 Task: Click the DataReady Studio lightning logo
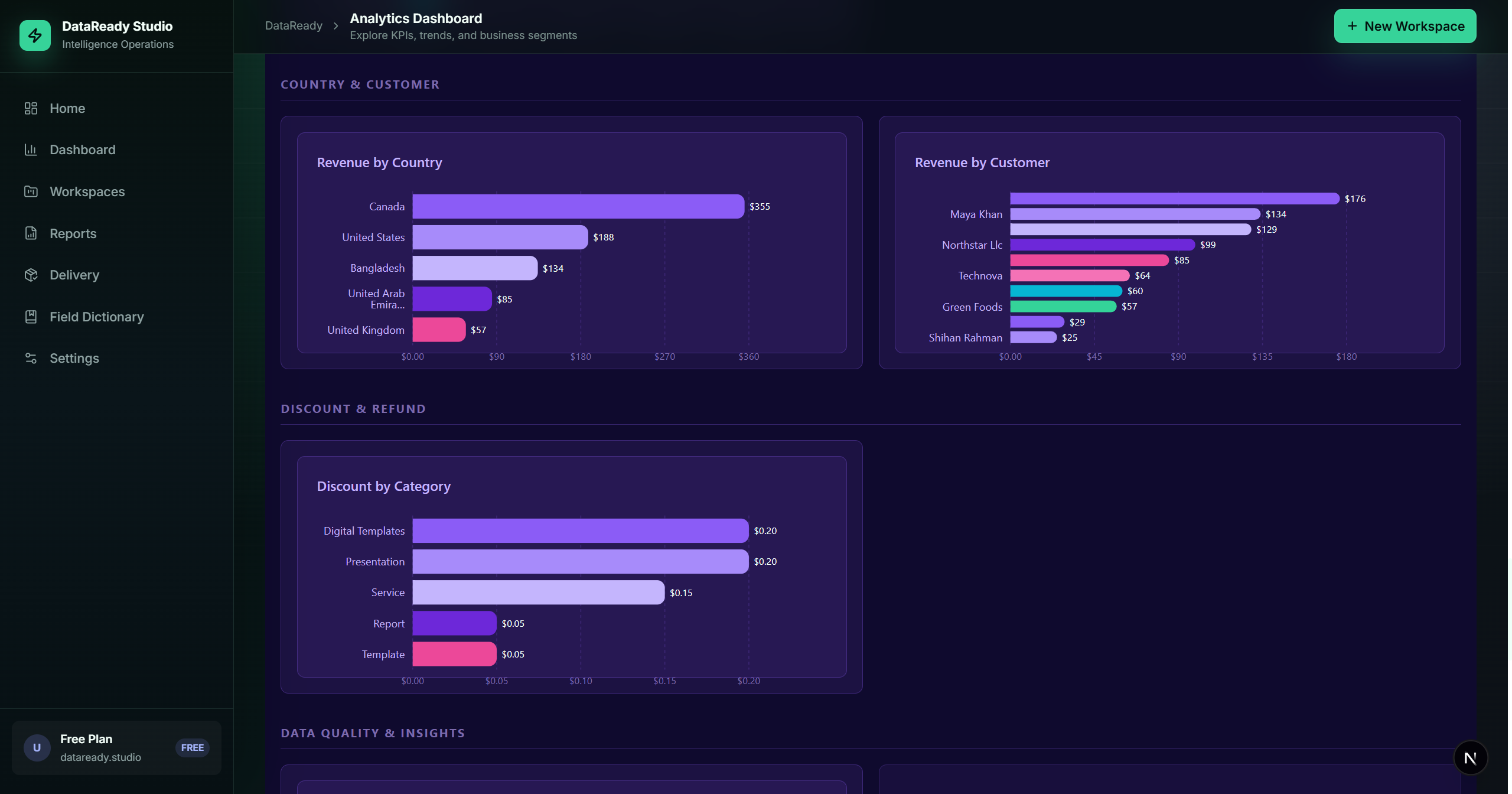click(x=35, y=35)
